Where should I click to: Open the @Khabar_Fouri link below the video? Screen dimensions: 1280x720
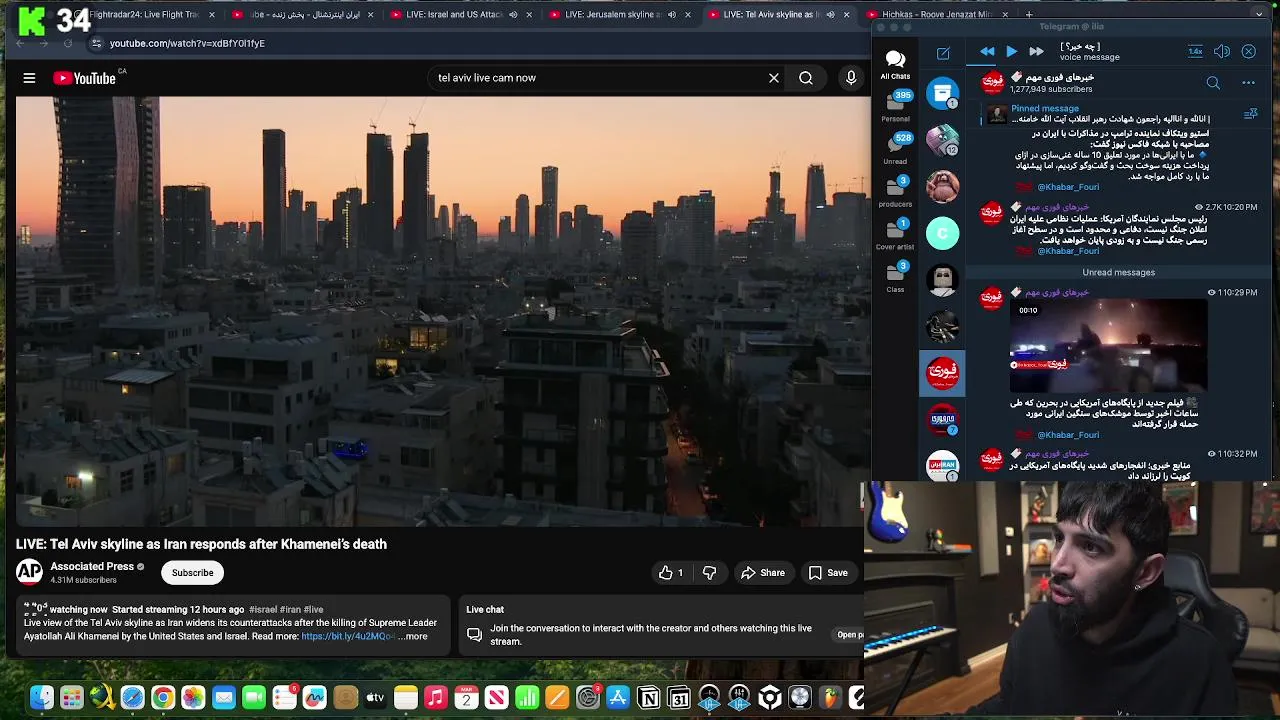1068,435
